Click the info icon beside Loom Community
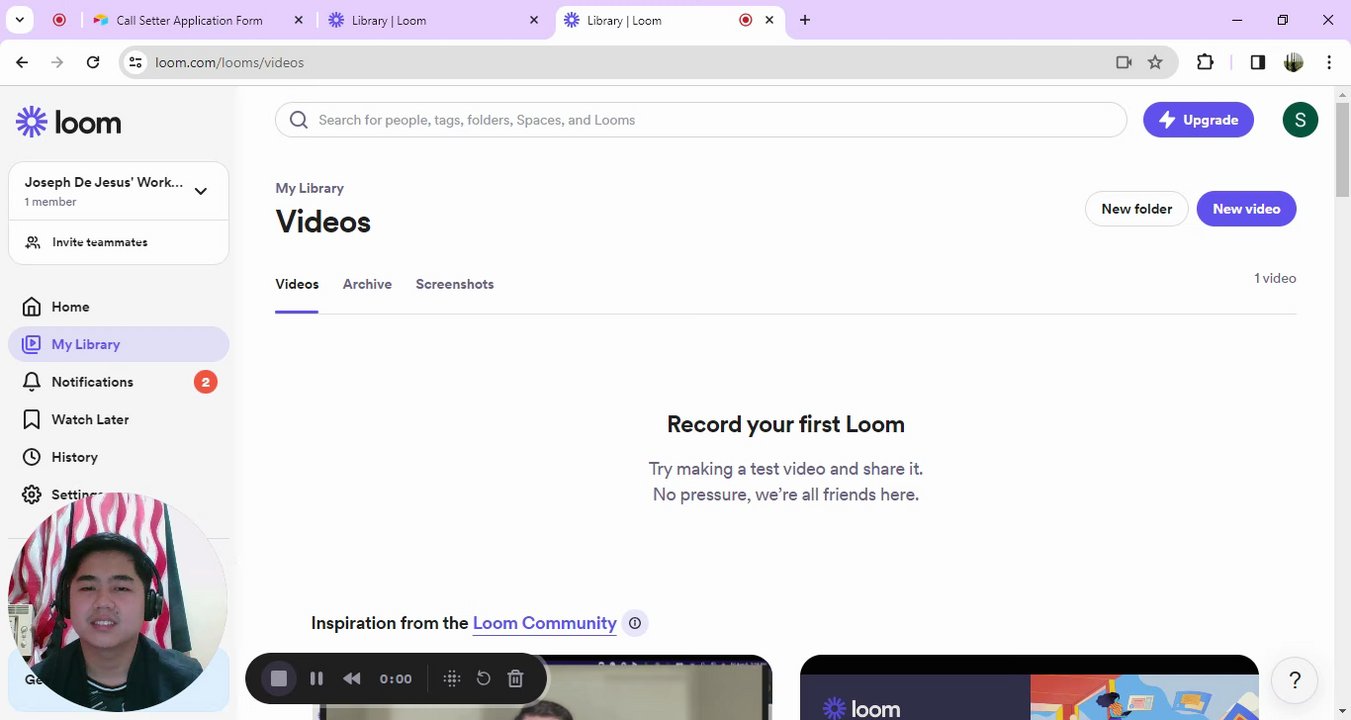Image resolution: width=1351 pixels, height=720 pixels. click(x=635, y=623)
